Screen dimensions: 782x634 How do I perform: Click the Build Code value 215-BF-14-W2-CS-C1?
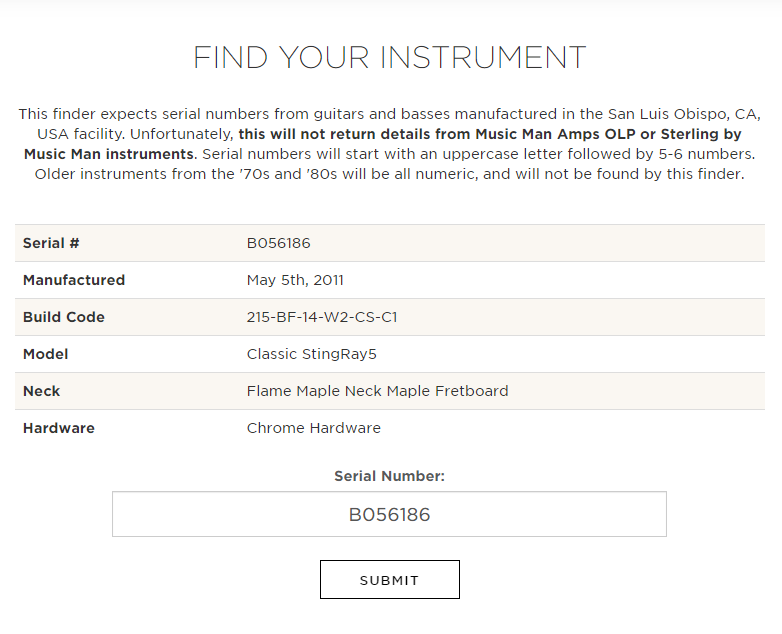tap(322, 317)
